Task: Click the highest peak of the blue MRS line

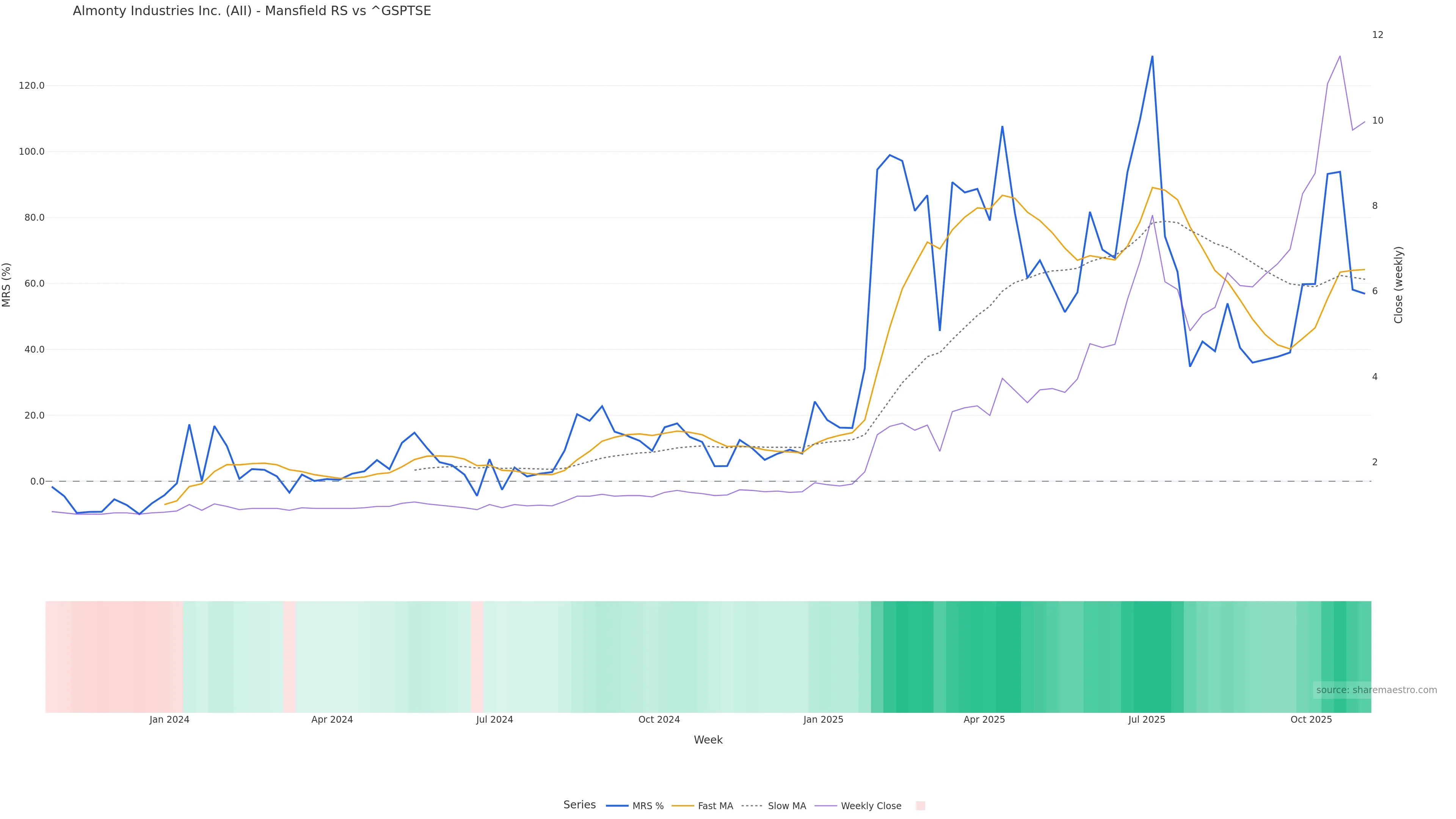Action: tap(1152, 56)
